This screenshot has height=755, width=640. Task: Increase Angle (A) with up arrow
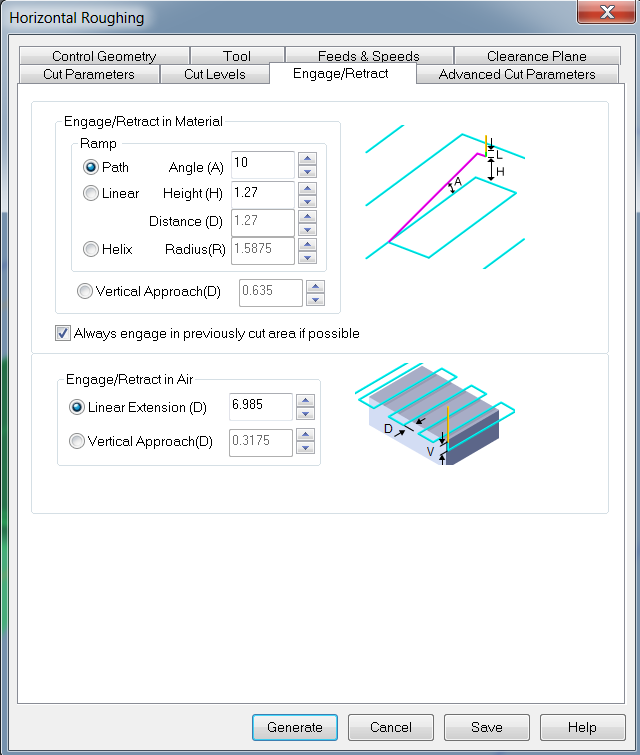coord(307,158)
